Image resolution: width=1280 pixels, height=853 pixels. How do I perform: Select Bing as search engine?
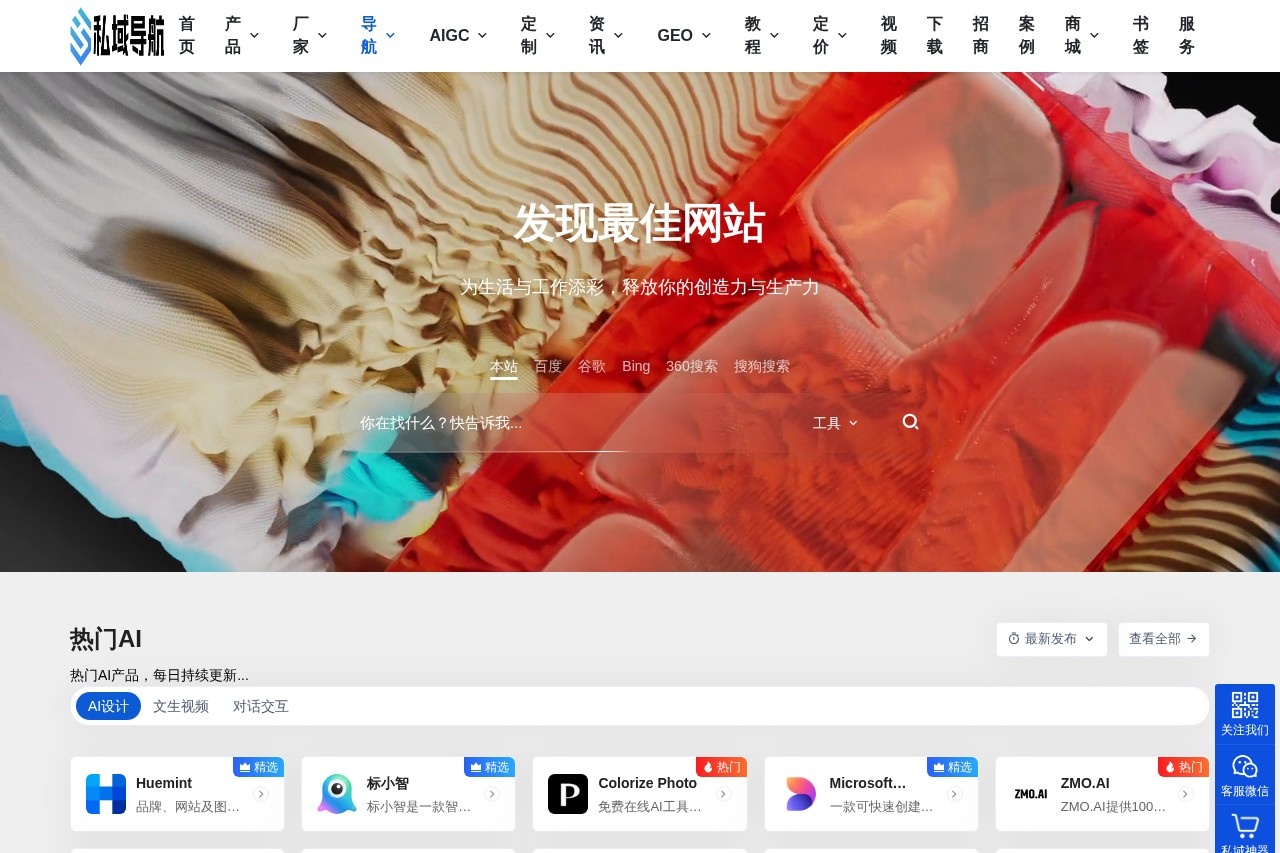[636, 366]
